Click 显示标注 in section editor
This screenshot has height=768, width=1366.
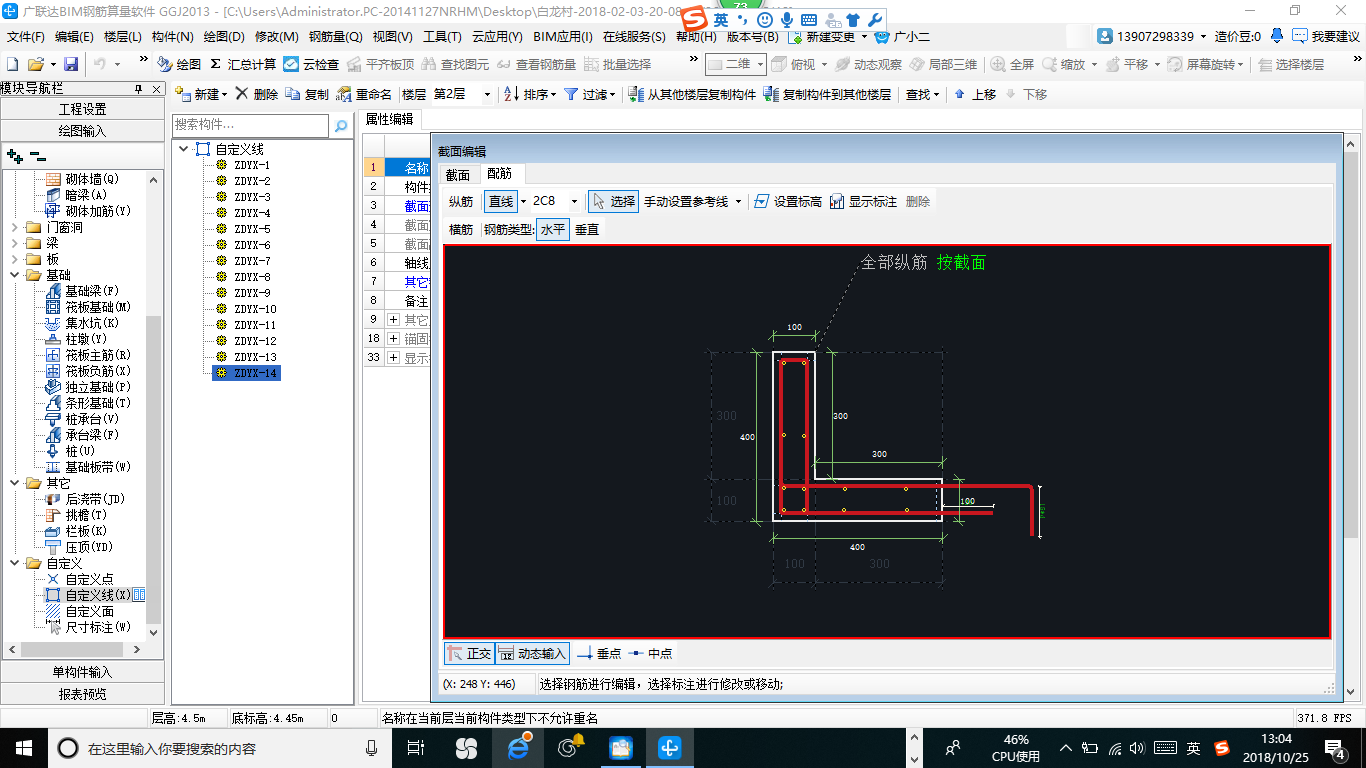864,201
